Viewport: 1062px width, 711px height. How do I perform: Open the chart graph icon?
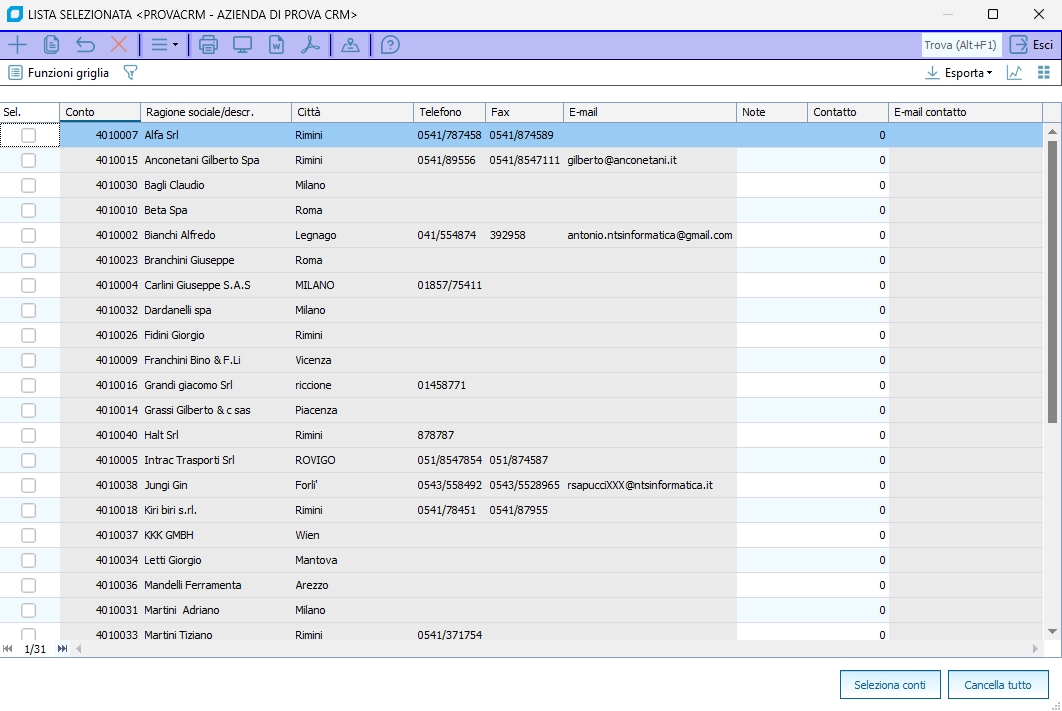pos(1014,73)
